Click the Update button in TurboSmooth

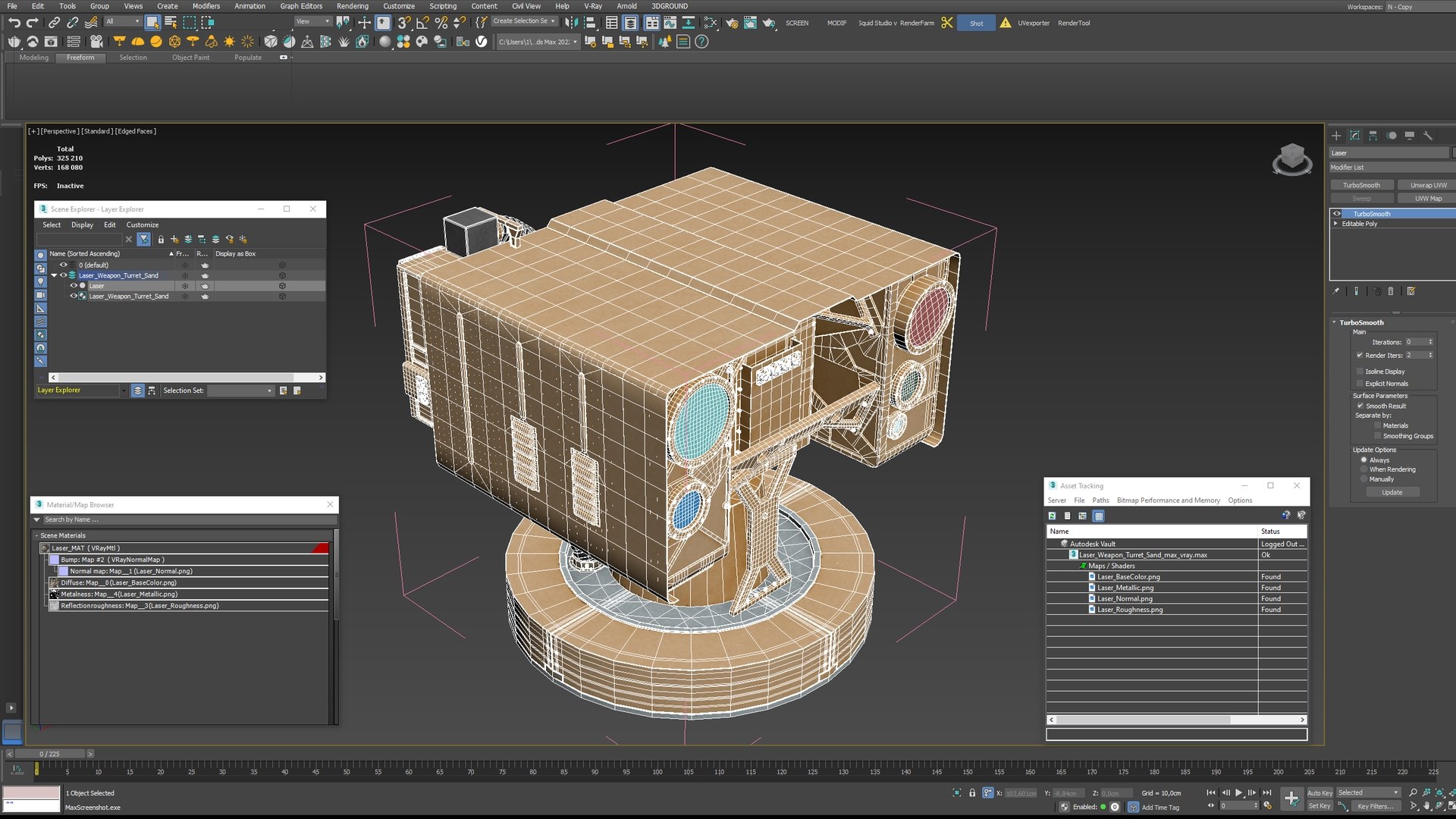(x=1392, y=493)
